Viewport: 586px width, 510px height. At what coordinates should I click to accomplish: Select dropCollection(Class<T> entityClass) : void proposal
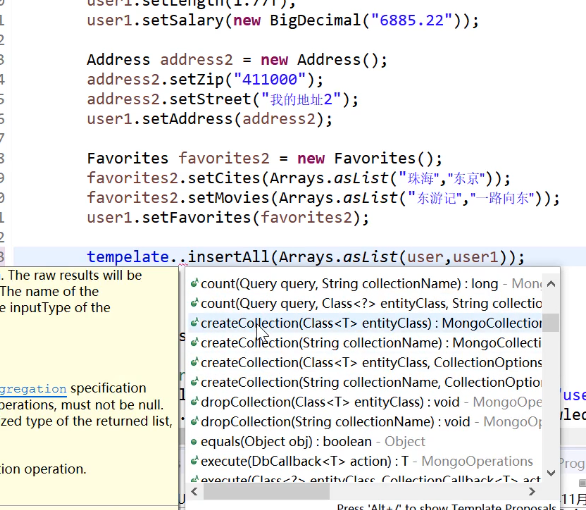pyautogui.click(x=366, y=402)
